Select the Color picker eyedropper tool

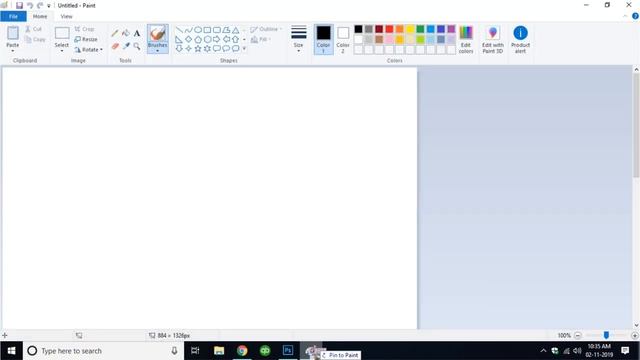point(126,46)
